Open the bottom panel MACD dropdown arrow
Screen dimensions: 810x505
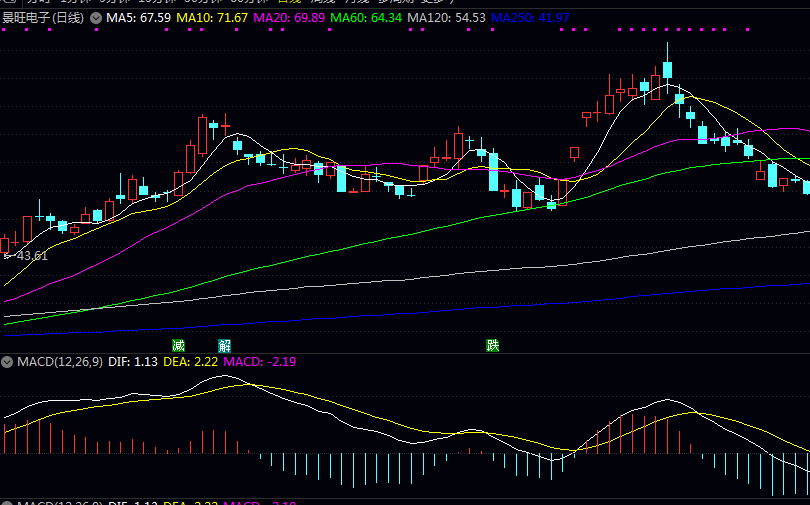tap(7, 503)
